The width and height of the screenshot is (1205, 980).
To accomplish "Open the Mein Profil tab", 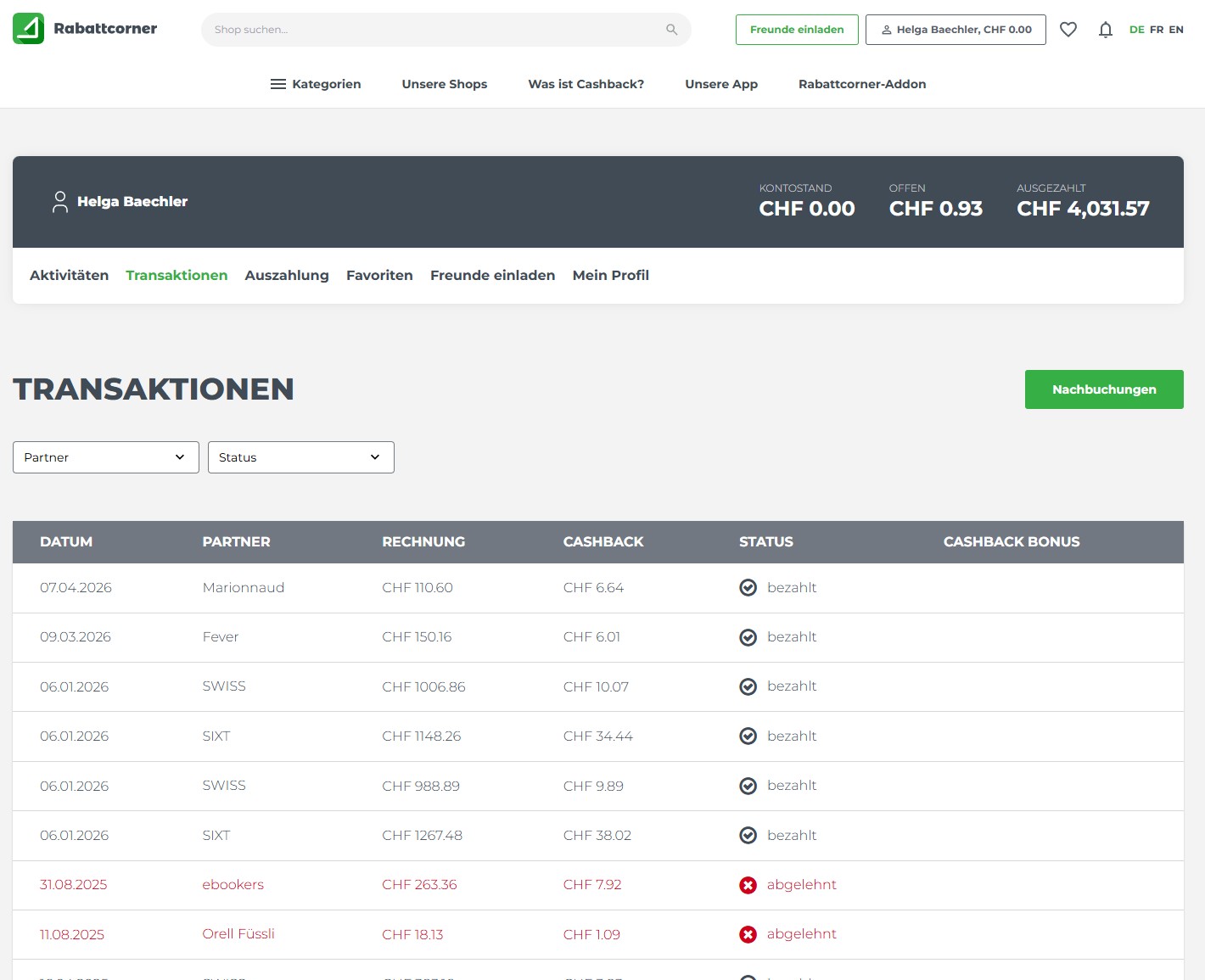I will [611, 276].
